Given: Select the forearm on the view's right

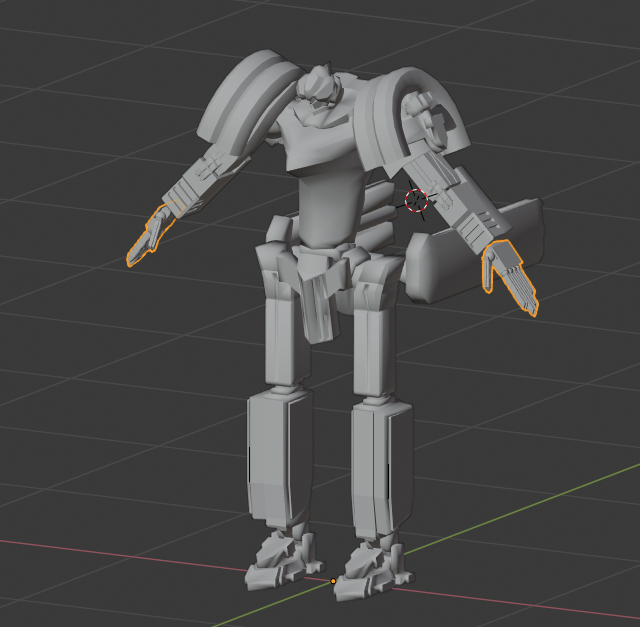Looking at the screenshot, I should 457,201.
